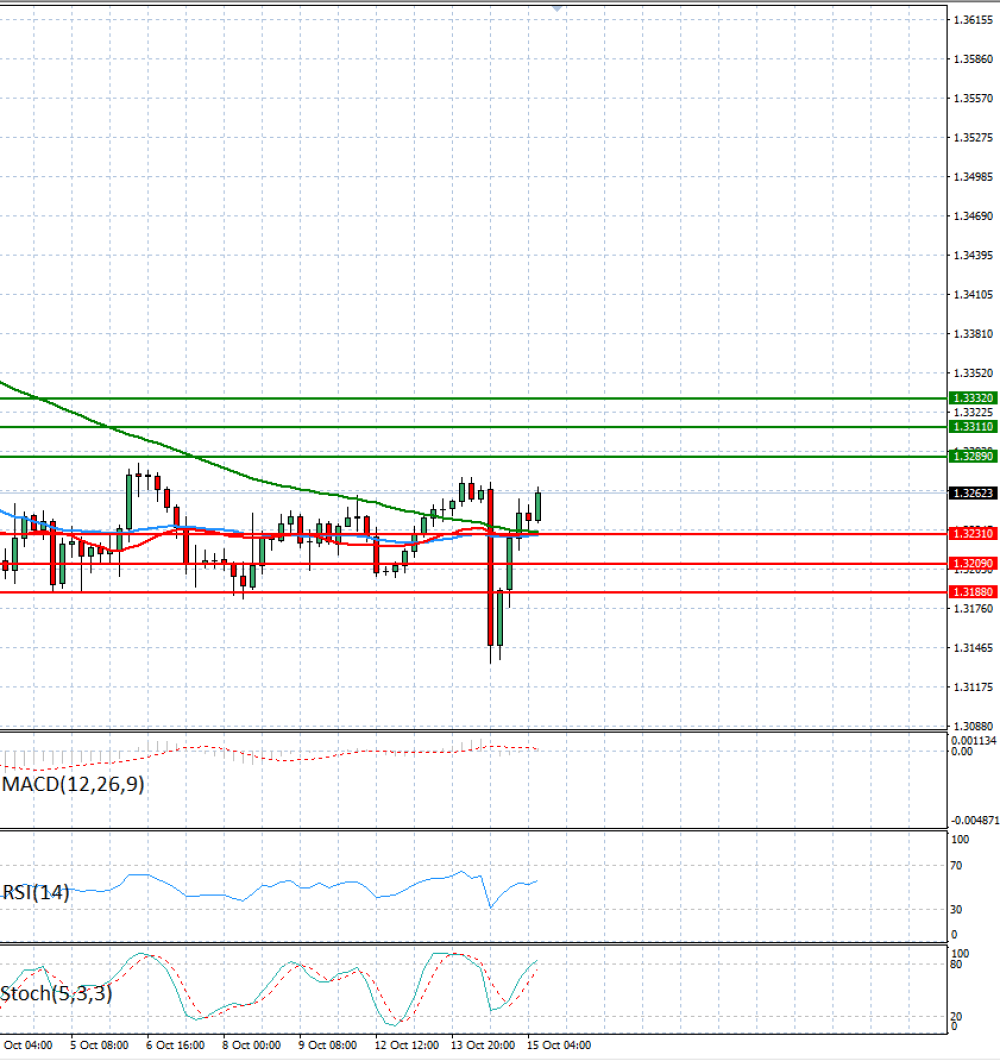Click the MACD scale value 0.001134
The height and width of the screenshot is (1061, 1000).
[974, 741]
